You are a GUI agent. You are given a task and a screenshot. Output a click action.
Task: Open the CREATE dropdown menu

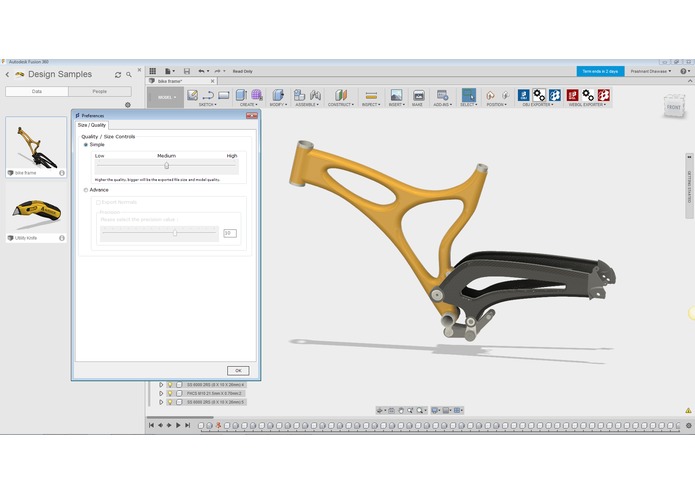pyautogui.click(x=249, y=105)
